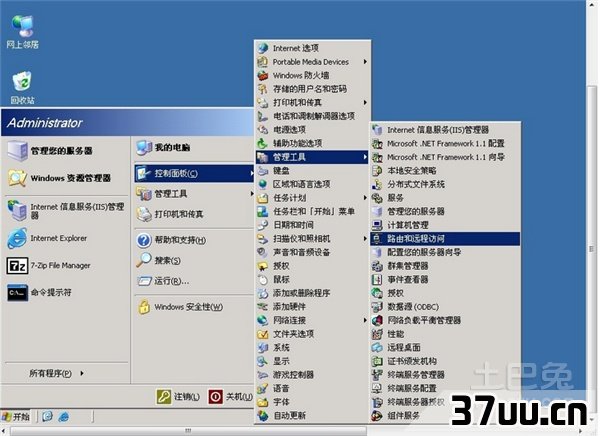Click the 帮助和支持(H) help icon
Viewport: 600px width, 436px height.
tap(144, 240)
